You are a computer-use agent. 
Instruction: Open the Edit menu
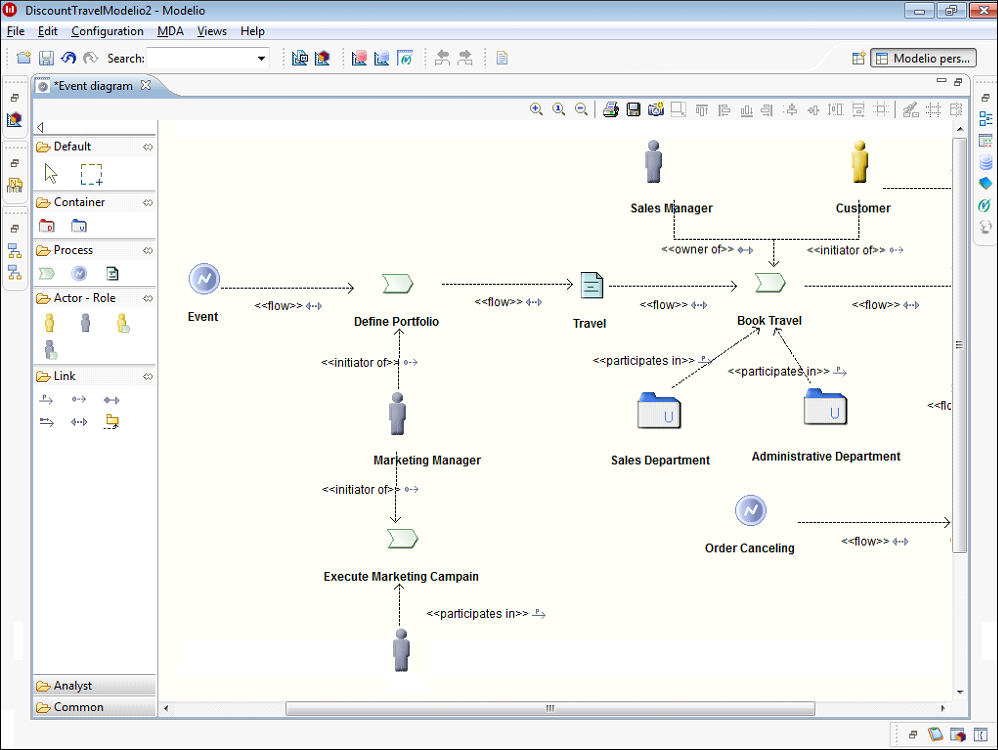tap(48, 31)
